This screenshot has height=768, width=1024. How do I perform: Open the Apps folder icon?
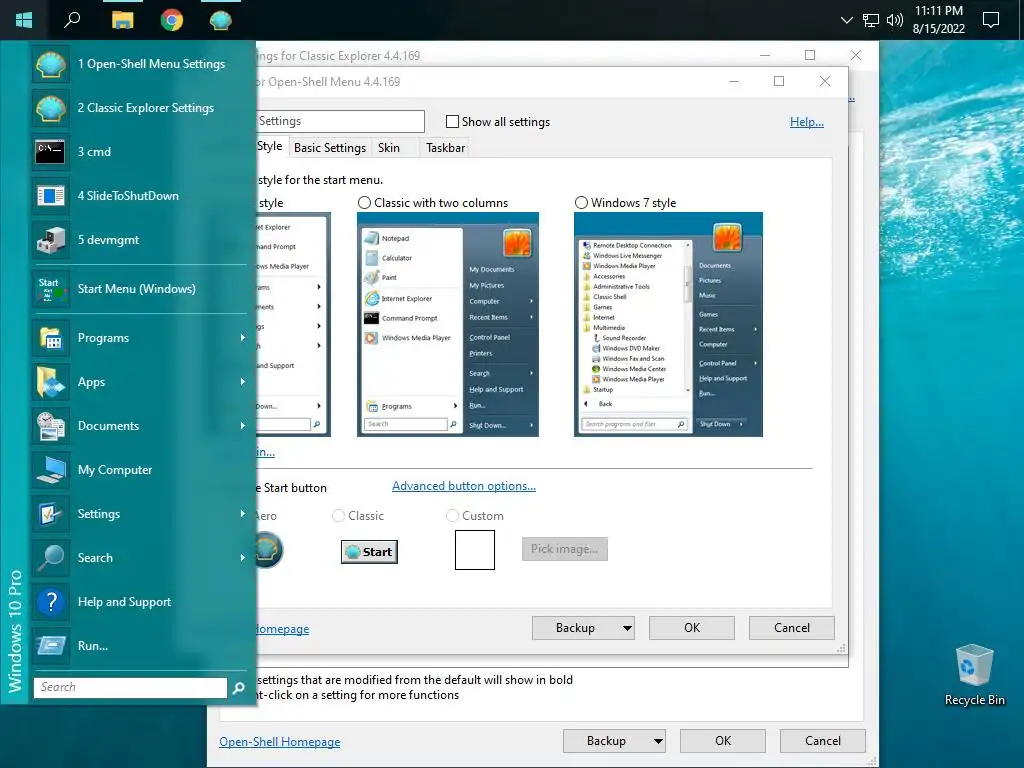pyautogui.click(x=50, y=381)
